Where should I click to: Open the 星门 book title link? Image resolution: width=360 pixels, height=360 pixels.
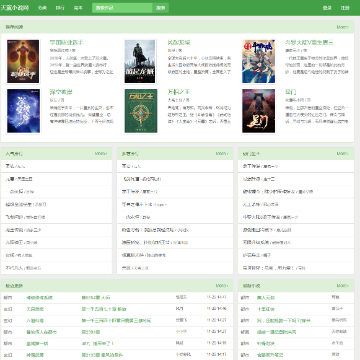click(290, 92)
